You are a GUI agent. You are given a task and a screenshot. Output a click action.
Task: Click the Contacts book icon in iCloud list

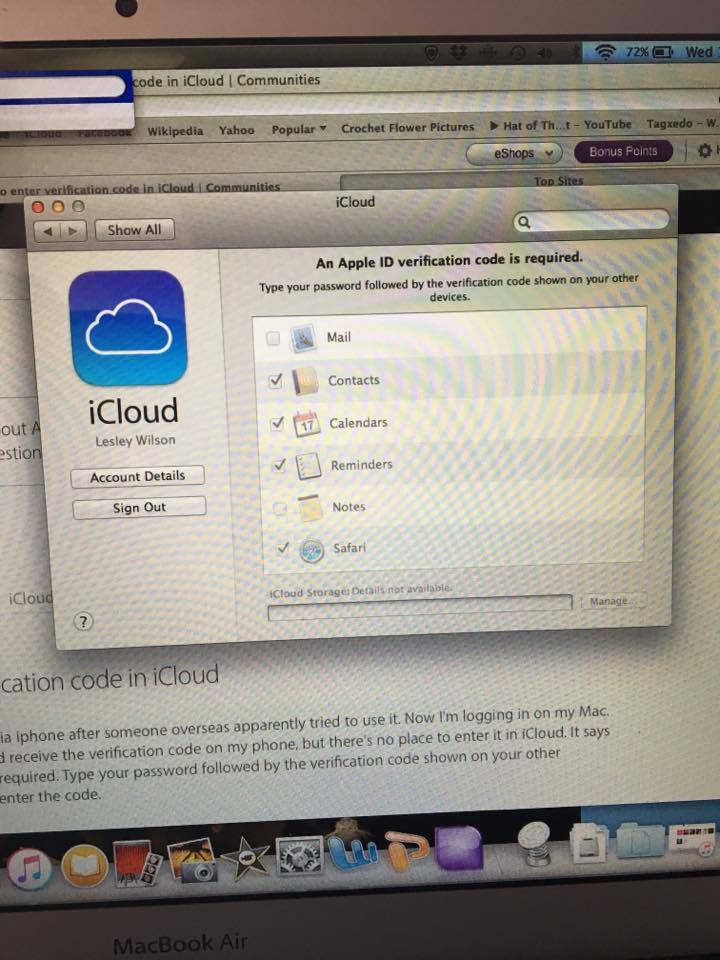pos(305,381)
